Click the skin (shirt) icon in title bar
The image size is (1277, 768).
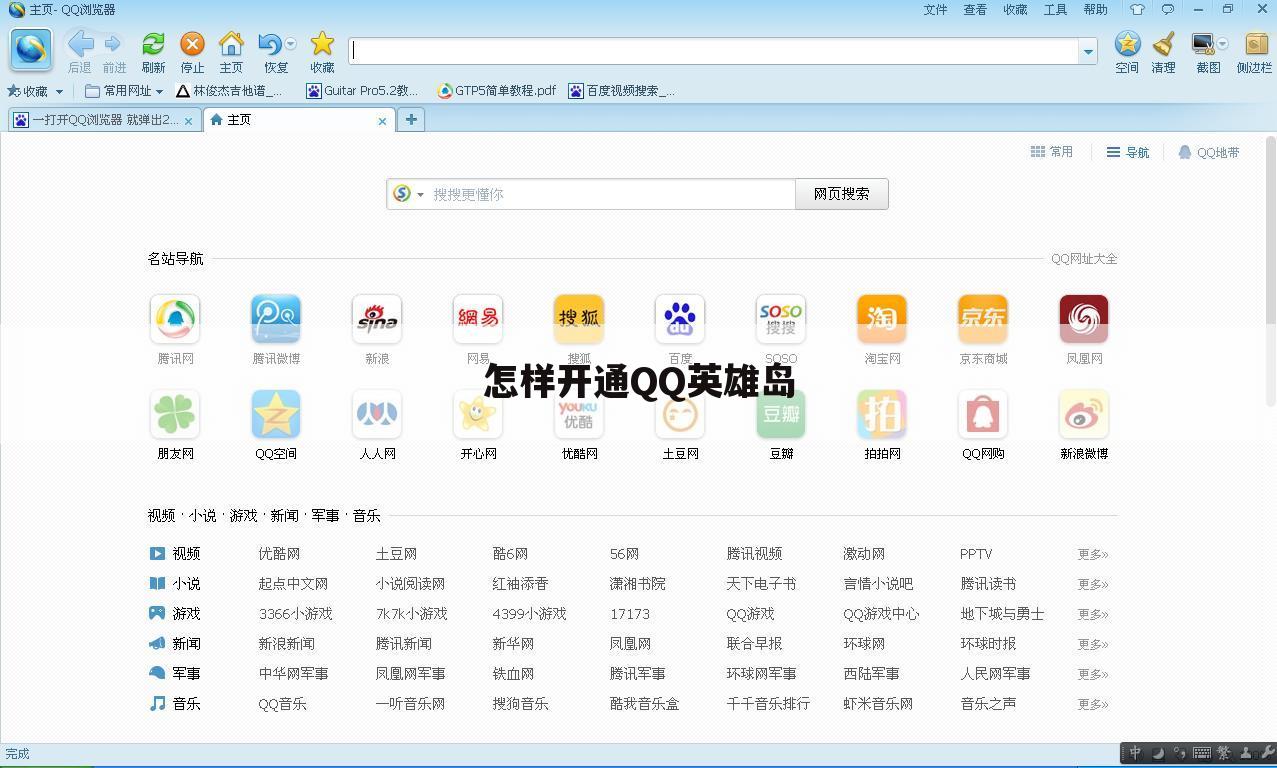[1137, 9]
